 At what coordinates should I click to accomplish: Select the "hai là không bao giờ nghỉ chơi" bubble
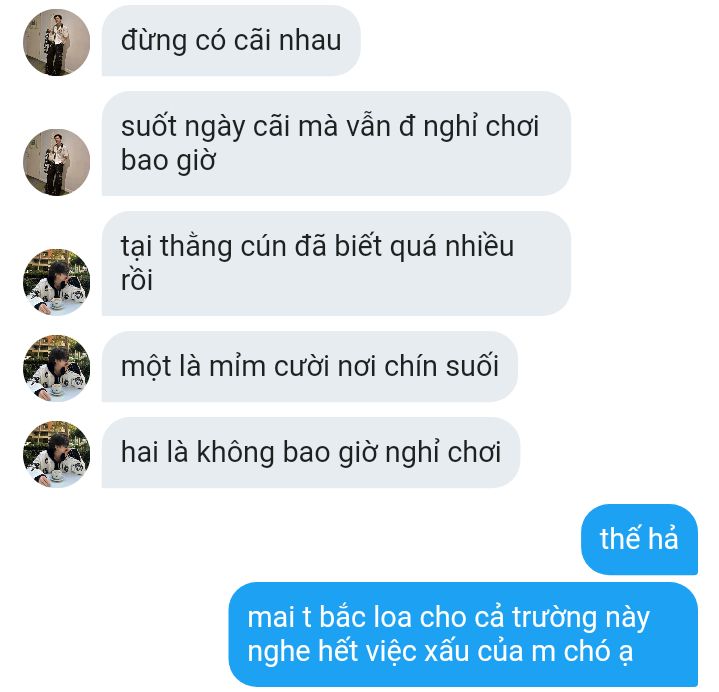(x=311, y=453)
